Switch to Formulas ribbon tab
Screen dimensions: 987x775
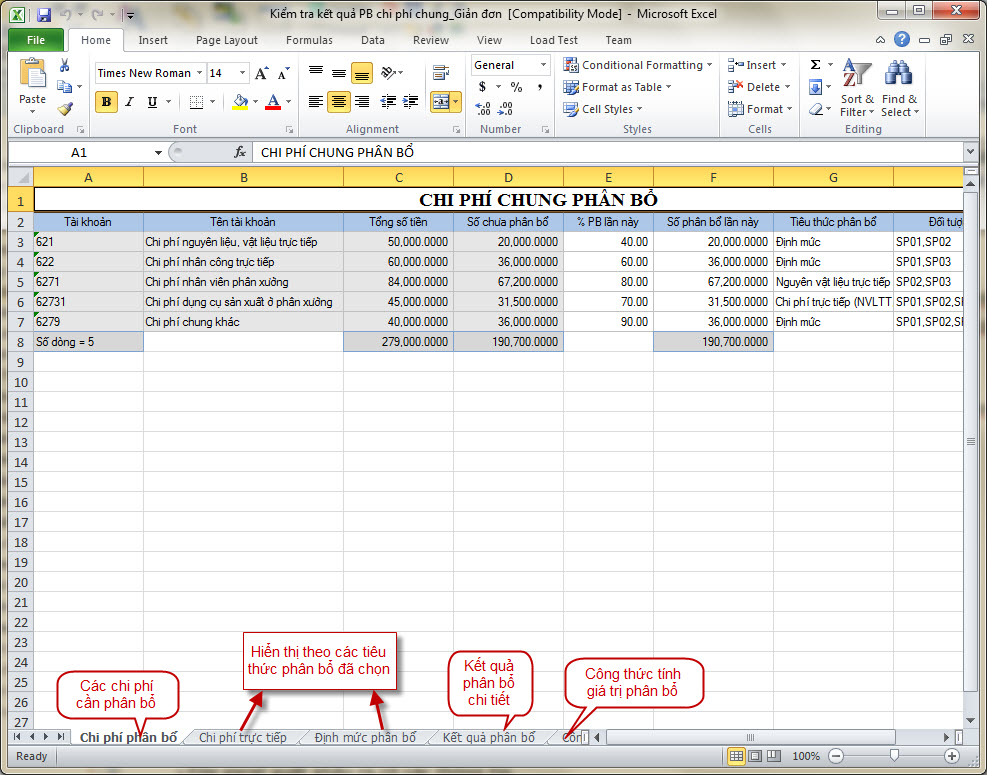pos(309,40)
